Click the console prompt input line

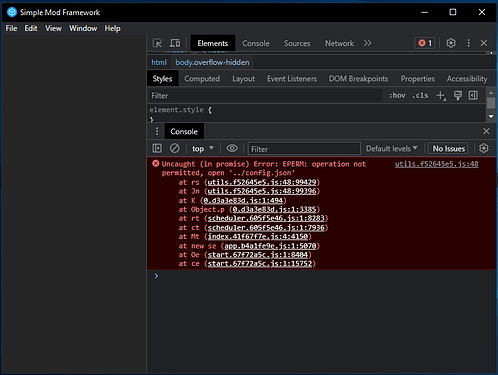tap(322, 276)
